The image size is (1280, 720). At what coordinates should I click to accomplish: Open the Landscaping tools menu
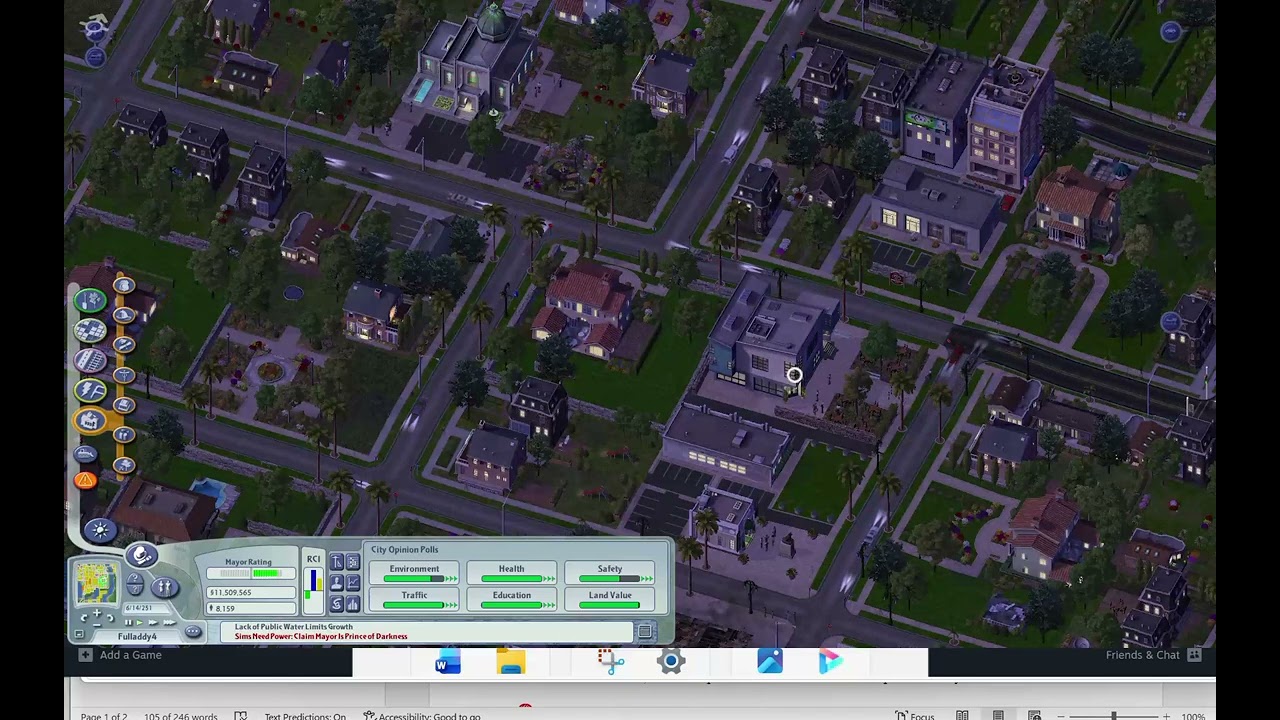click(90, 300)
